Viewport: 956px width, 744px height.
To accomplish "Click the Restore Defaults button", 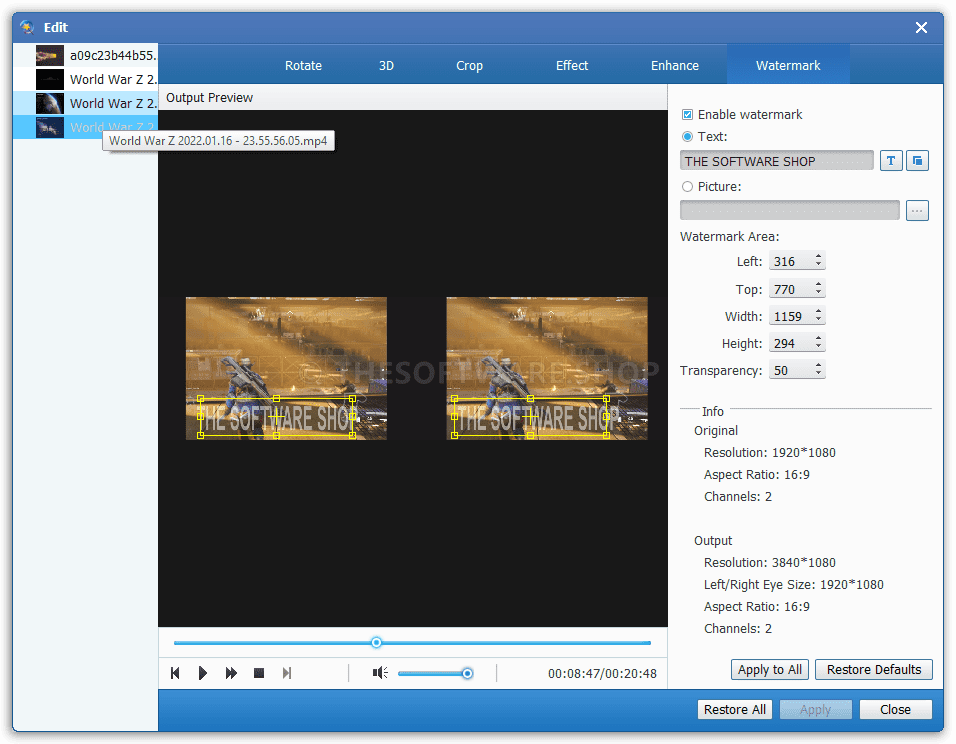I will 874,670.
